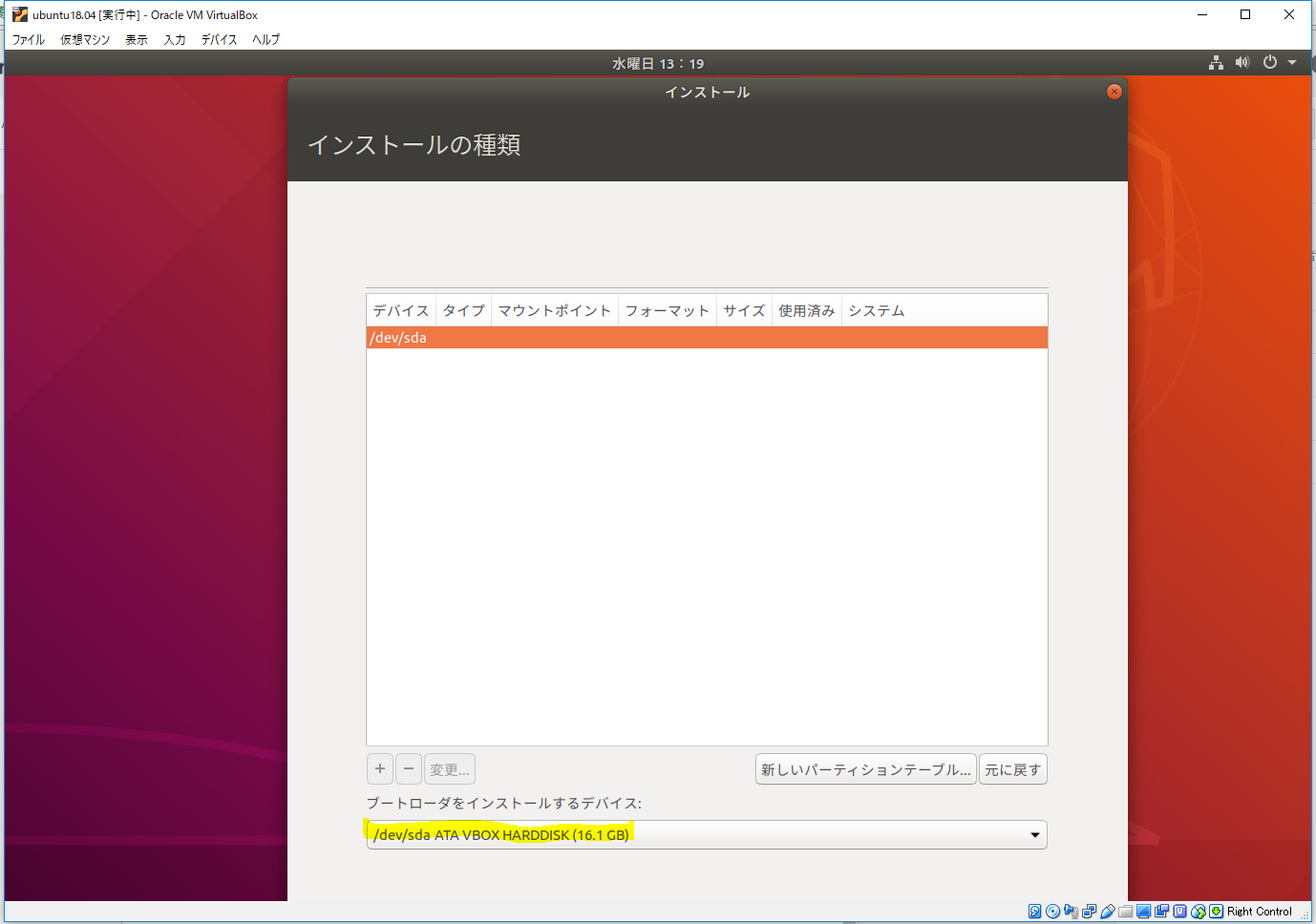Click the Right Control host key label
Screen dimensions: 1316x924
pos(1259,912)
